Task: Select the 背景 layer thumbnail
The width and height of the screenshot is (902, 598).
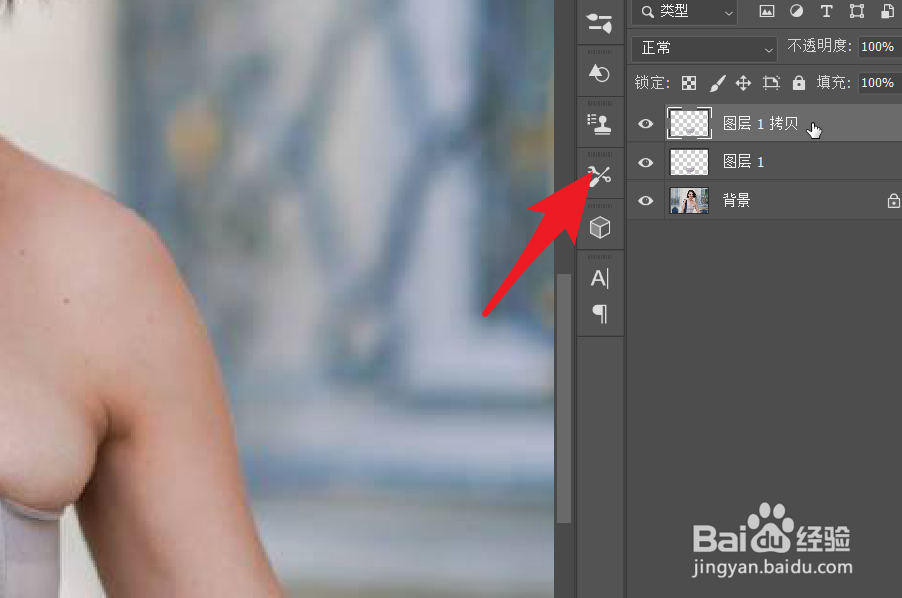Action: [689, 200]
